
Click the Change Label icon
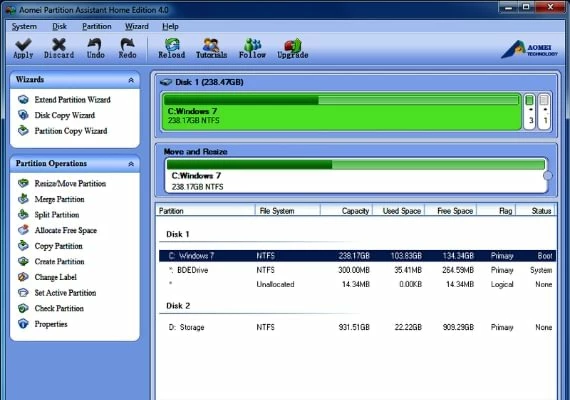coord(23,277)
